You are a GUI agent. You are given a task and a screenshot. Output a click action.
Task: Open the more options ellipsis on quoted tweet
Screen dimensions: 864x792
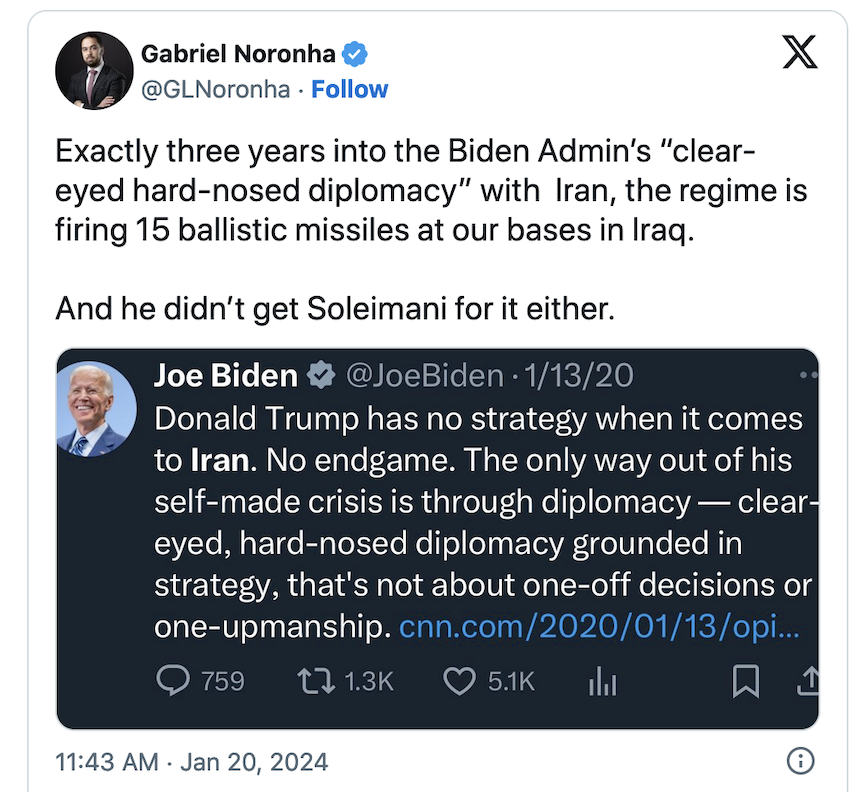click(x=809, y=375)
